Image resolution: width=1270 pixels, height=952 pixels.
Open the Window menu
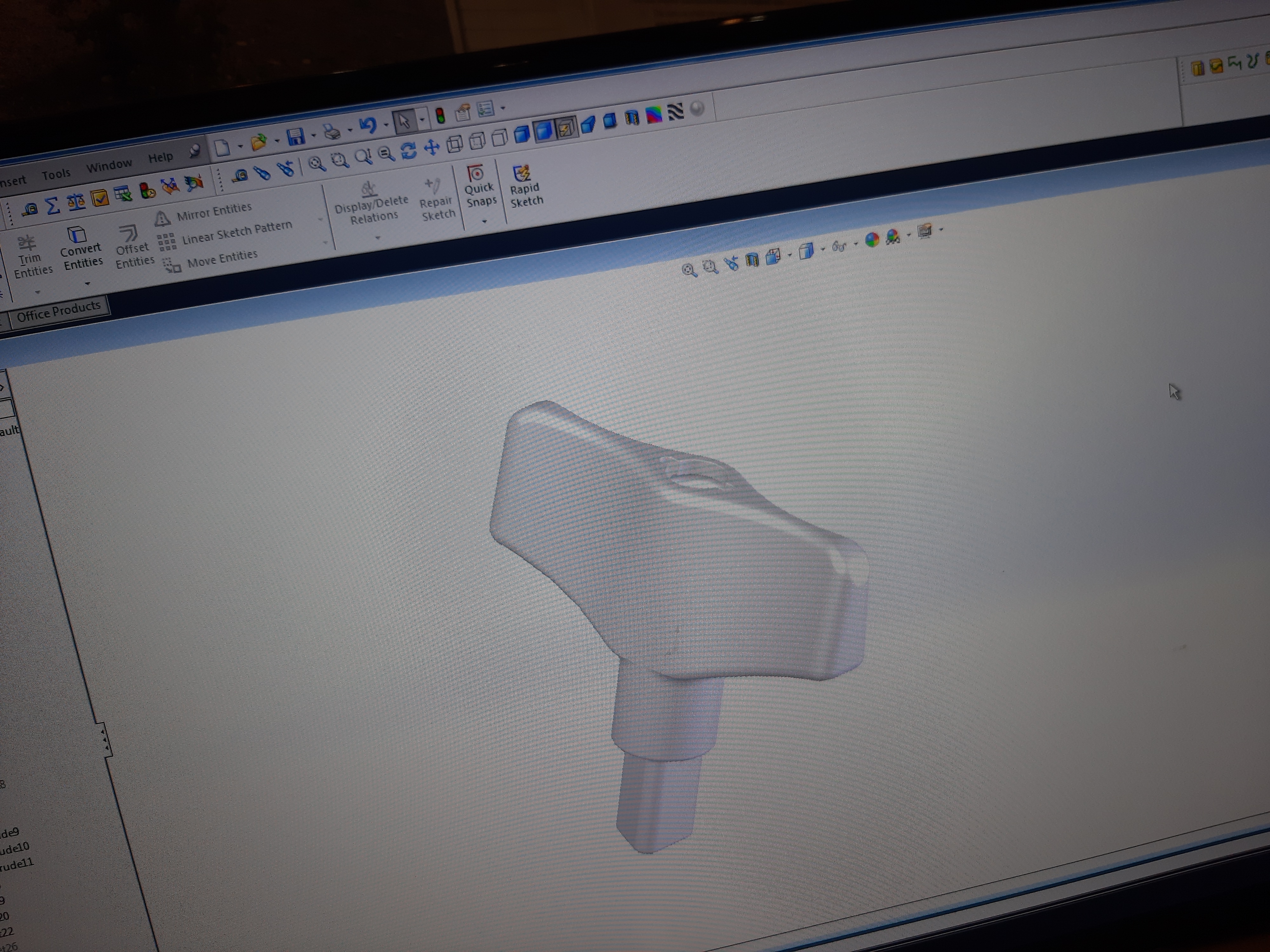(109, 166)
